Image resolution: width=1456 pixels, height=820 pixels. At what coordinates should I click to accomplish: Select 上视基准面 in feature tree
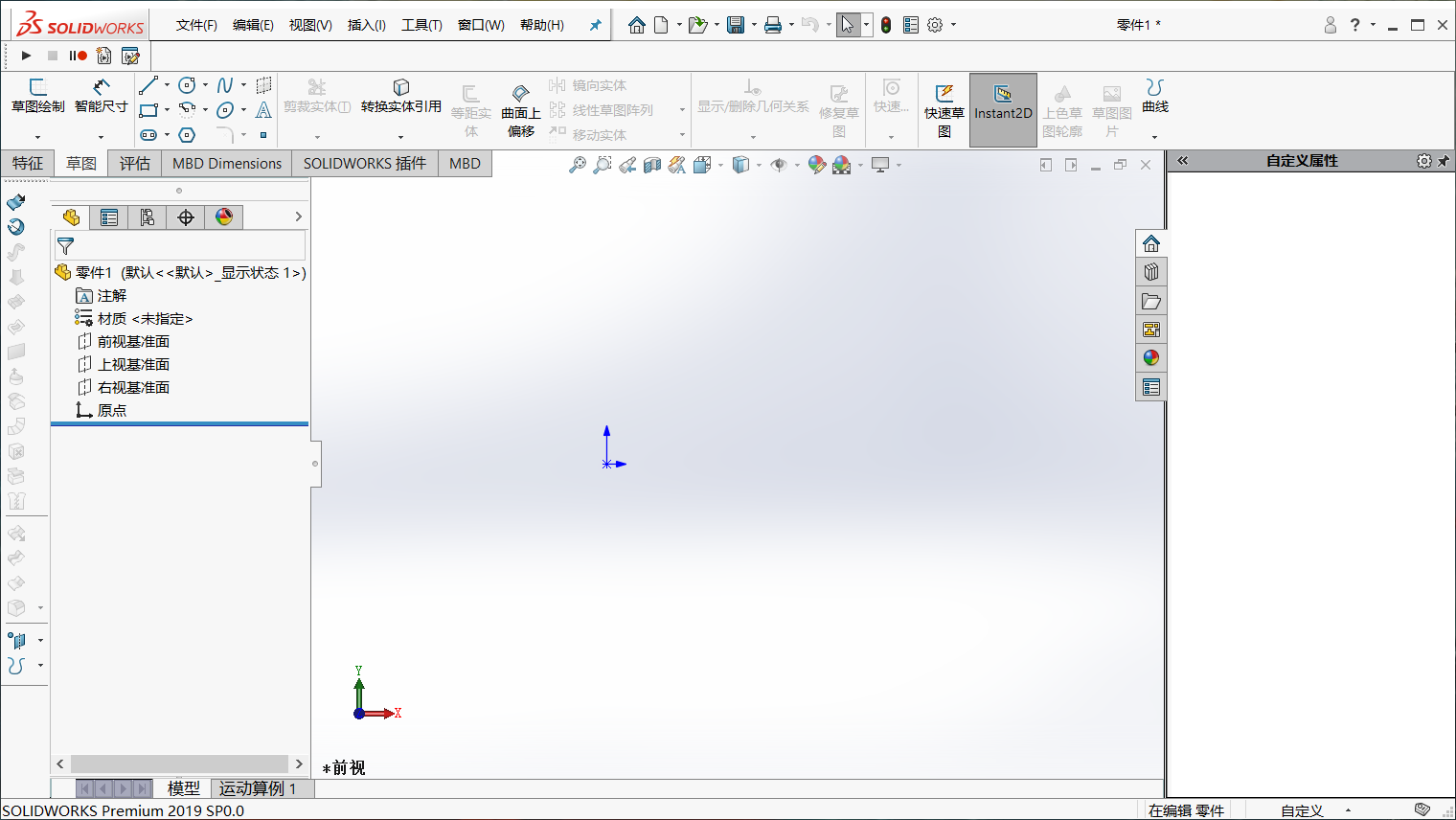[133, 365]
